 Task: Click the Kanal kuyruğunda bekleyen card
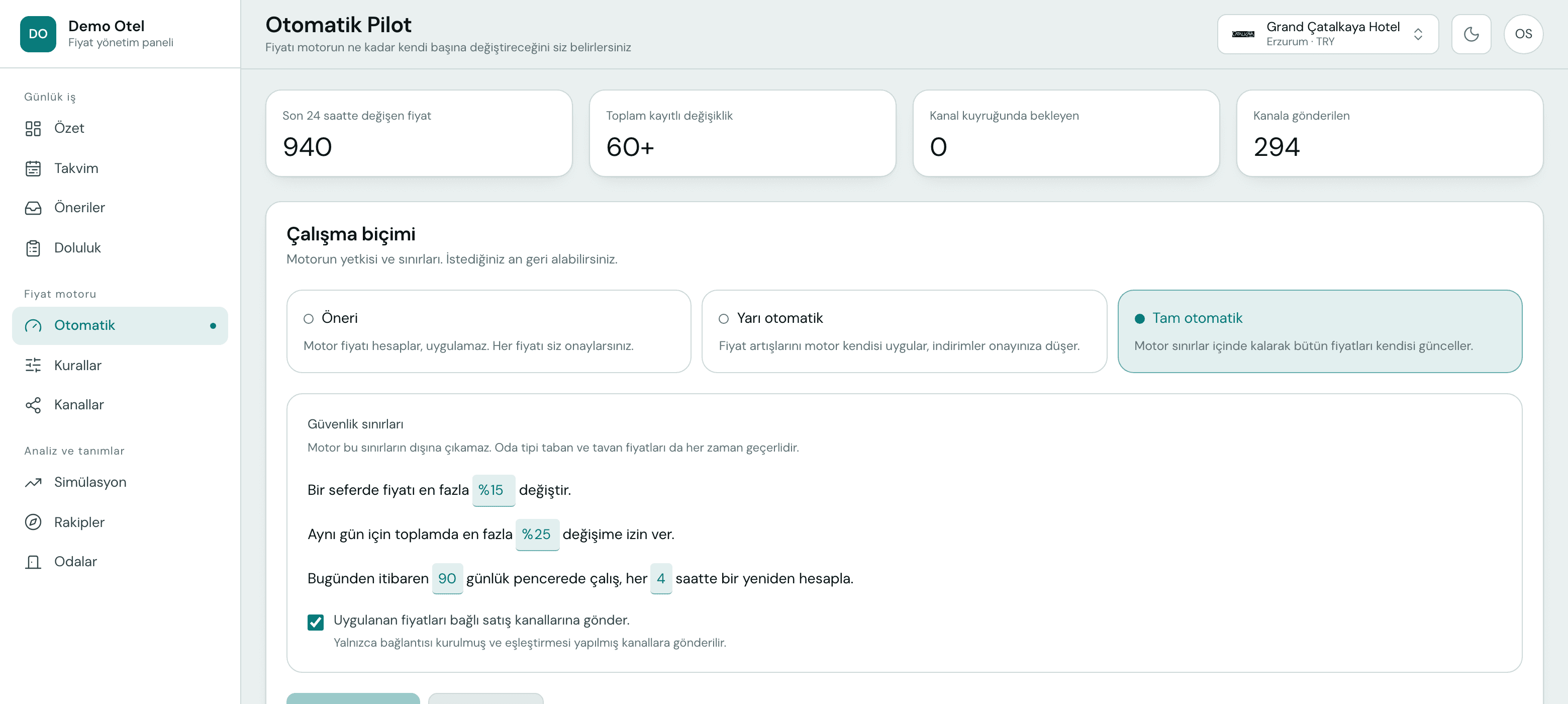[1066, 133]
